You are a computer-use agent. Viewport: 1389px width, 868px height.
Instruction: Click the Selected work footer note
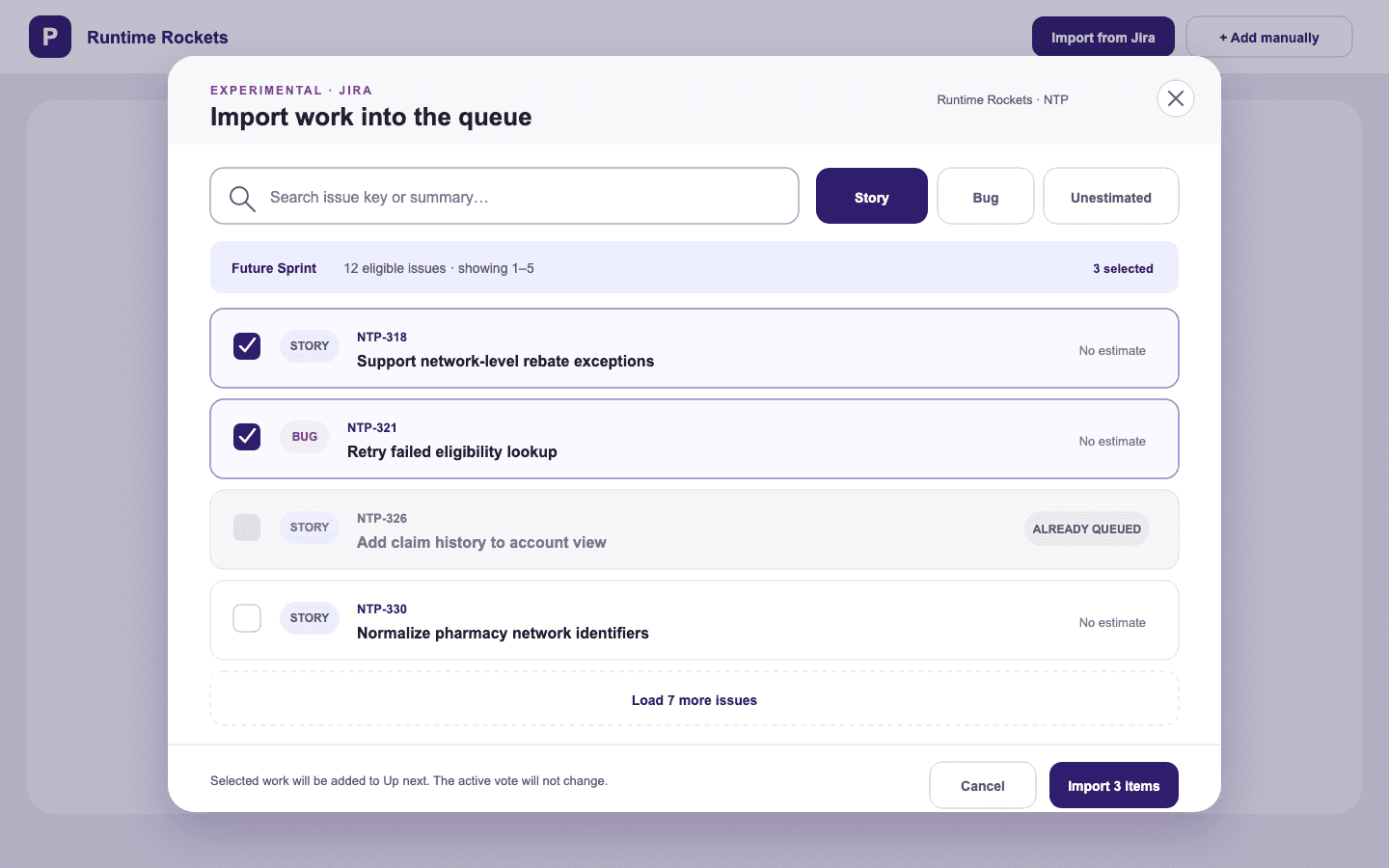coord(409,781)
